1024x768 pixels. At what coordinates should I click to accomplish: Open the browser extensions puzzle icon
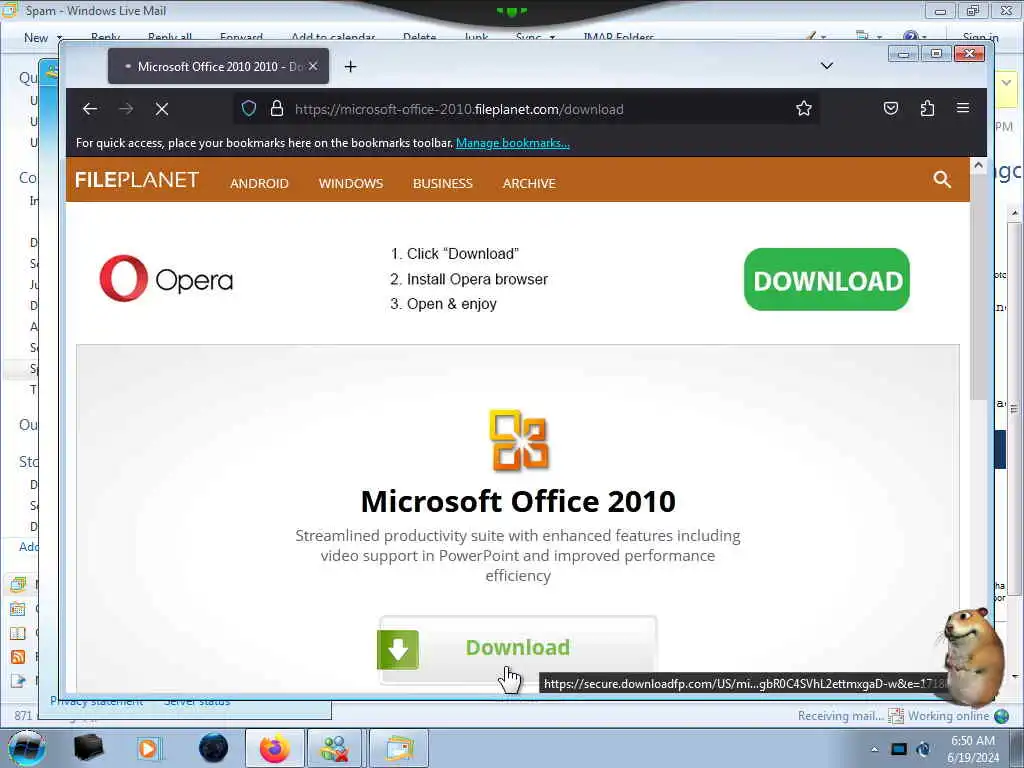(x=927, y=108)
